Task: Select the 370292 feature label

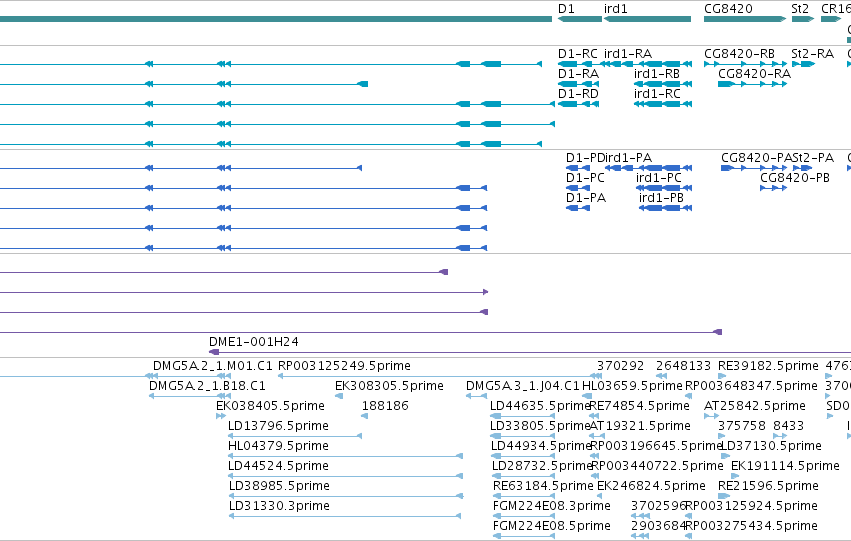Action: [620, 366]
